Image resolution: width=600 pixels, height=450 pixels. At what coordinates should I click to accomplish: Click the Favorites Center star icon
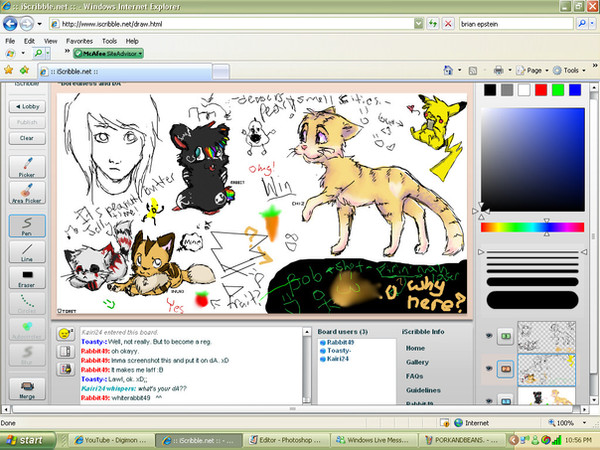tap(8, 70)
